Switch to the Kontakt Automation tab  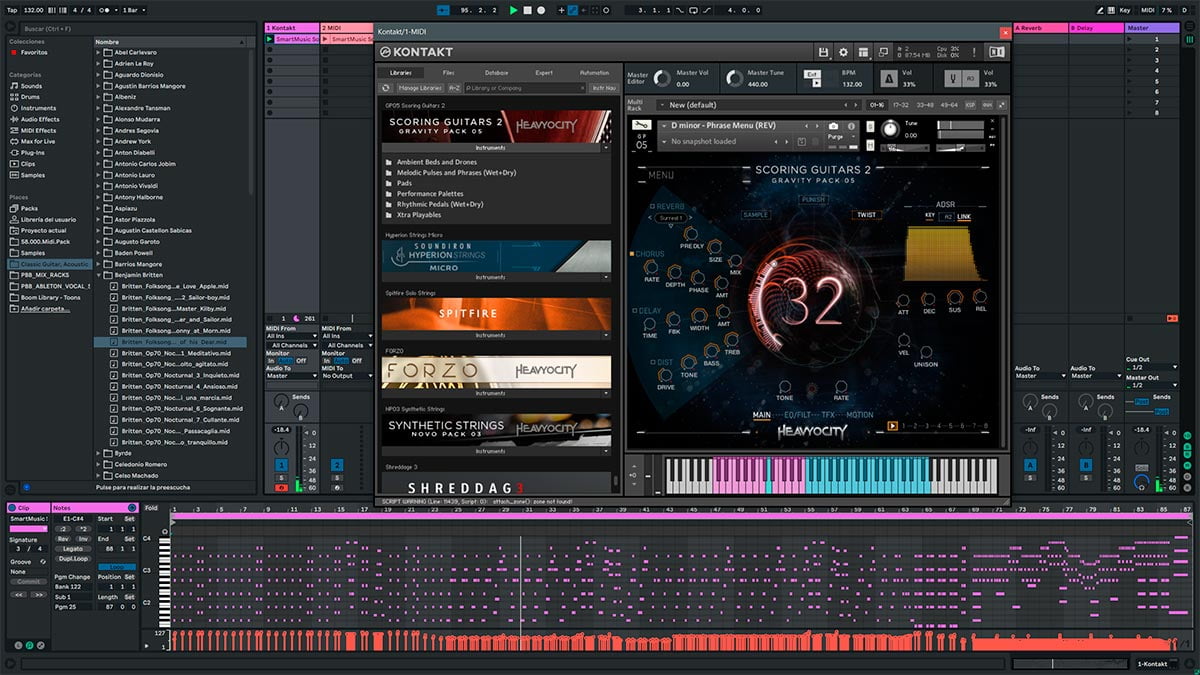pos(594,73)
